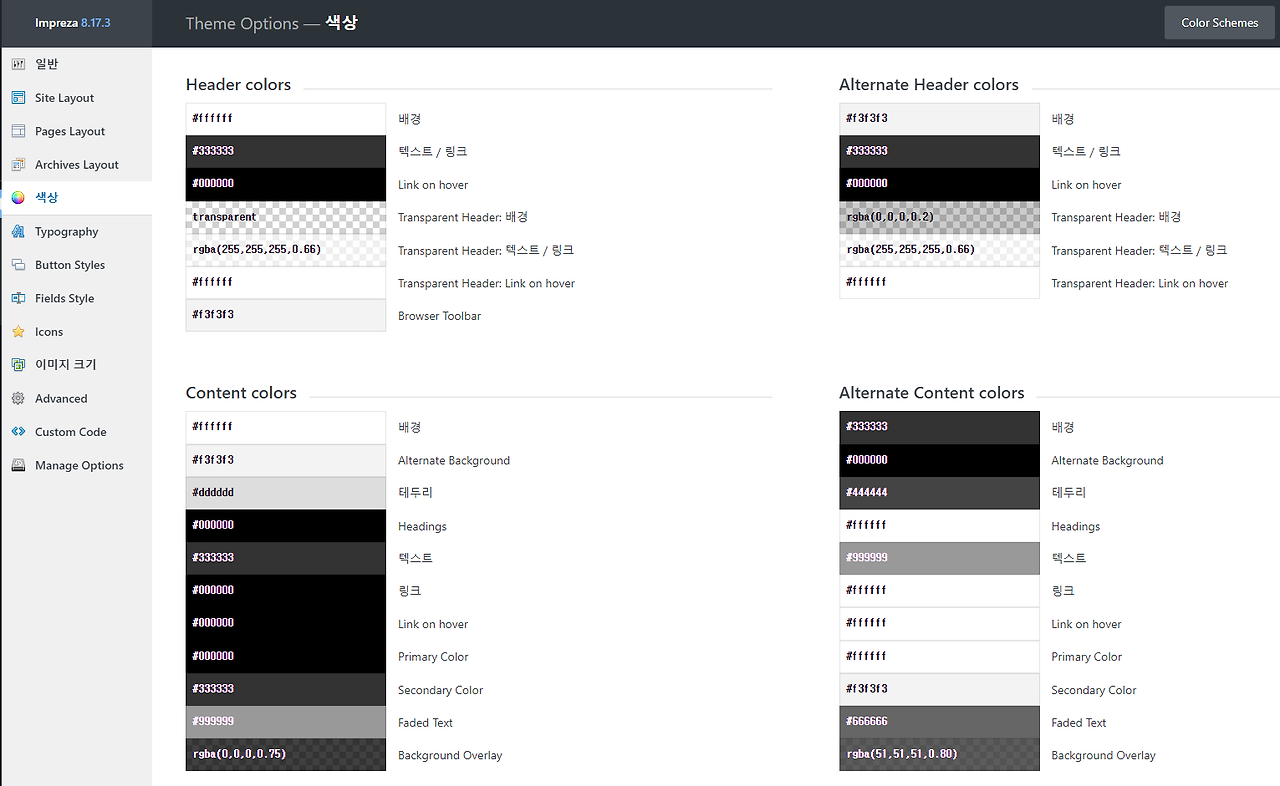
Task: Open the Custom Code section
Action: pyautogui.click(x=76, y=432)
